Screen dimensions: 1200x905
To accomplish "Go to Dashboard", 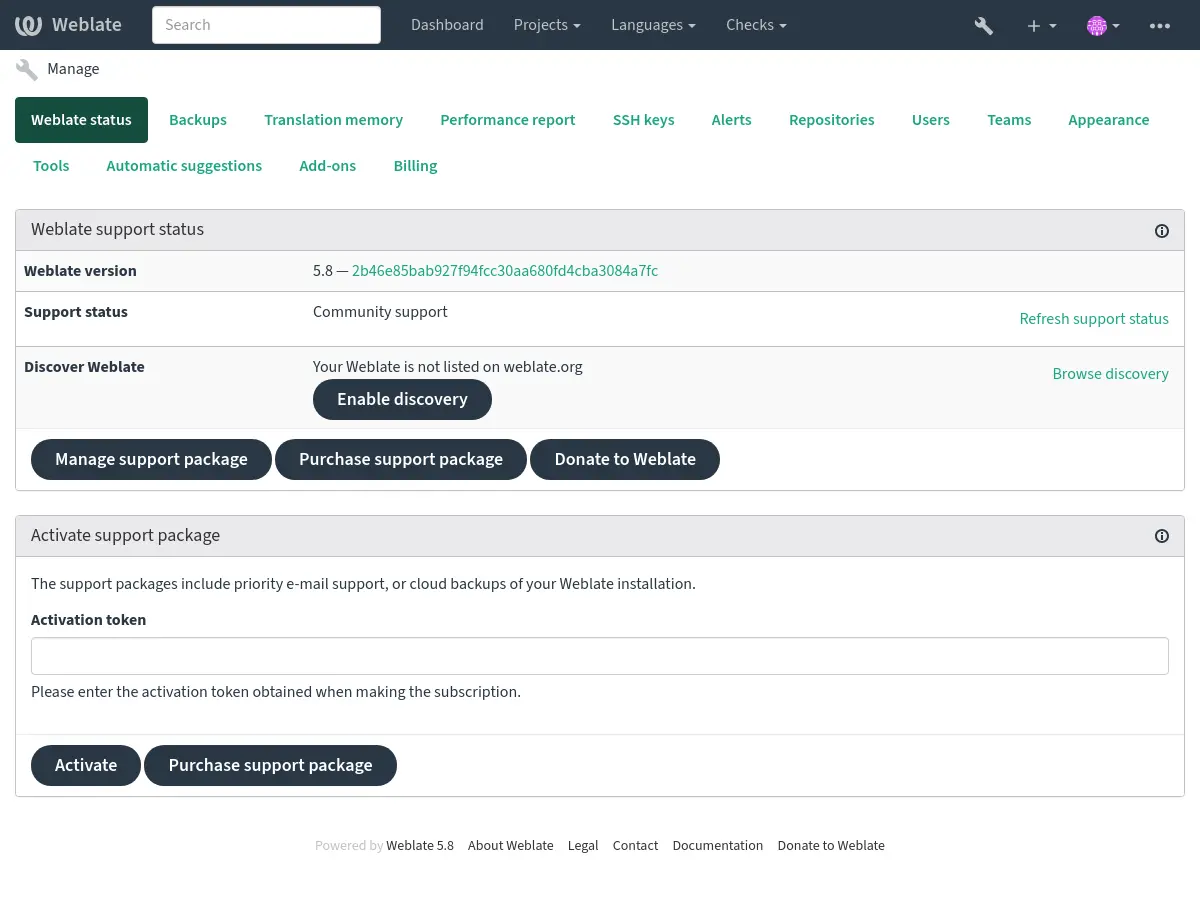I will (447, 25).
